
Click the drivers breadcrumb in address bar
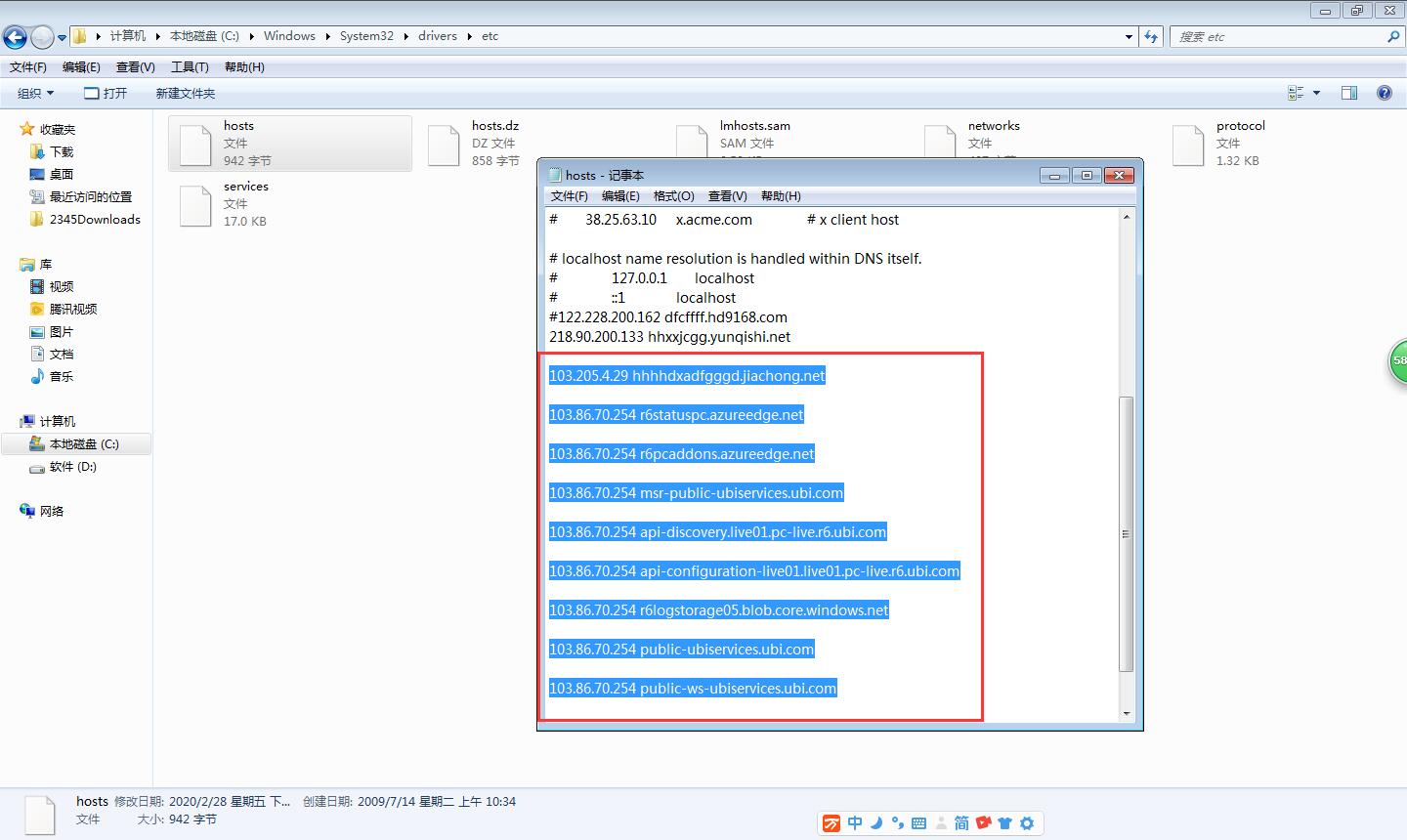(437, 36)
